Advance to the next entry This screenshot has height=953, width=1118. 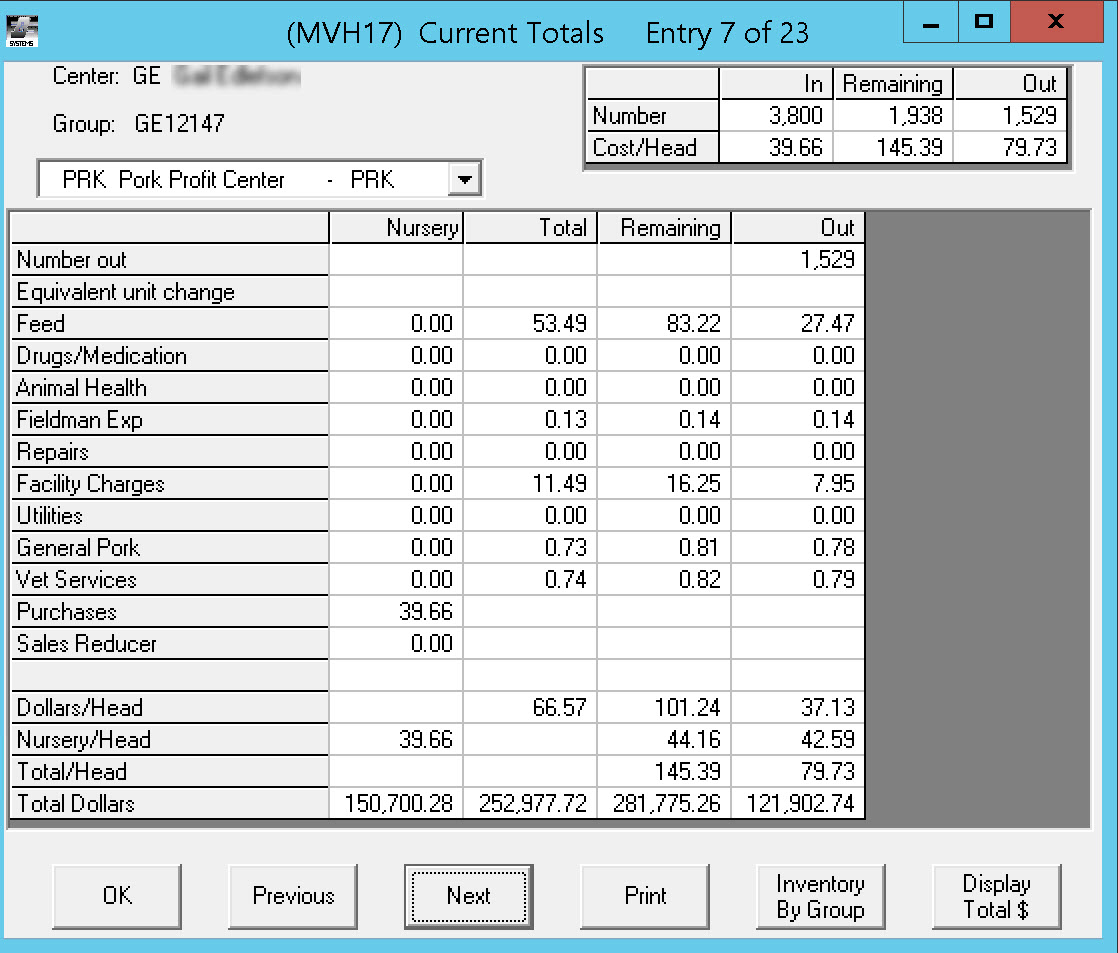tap(468, 896)
